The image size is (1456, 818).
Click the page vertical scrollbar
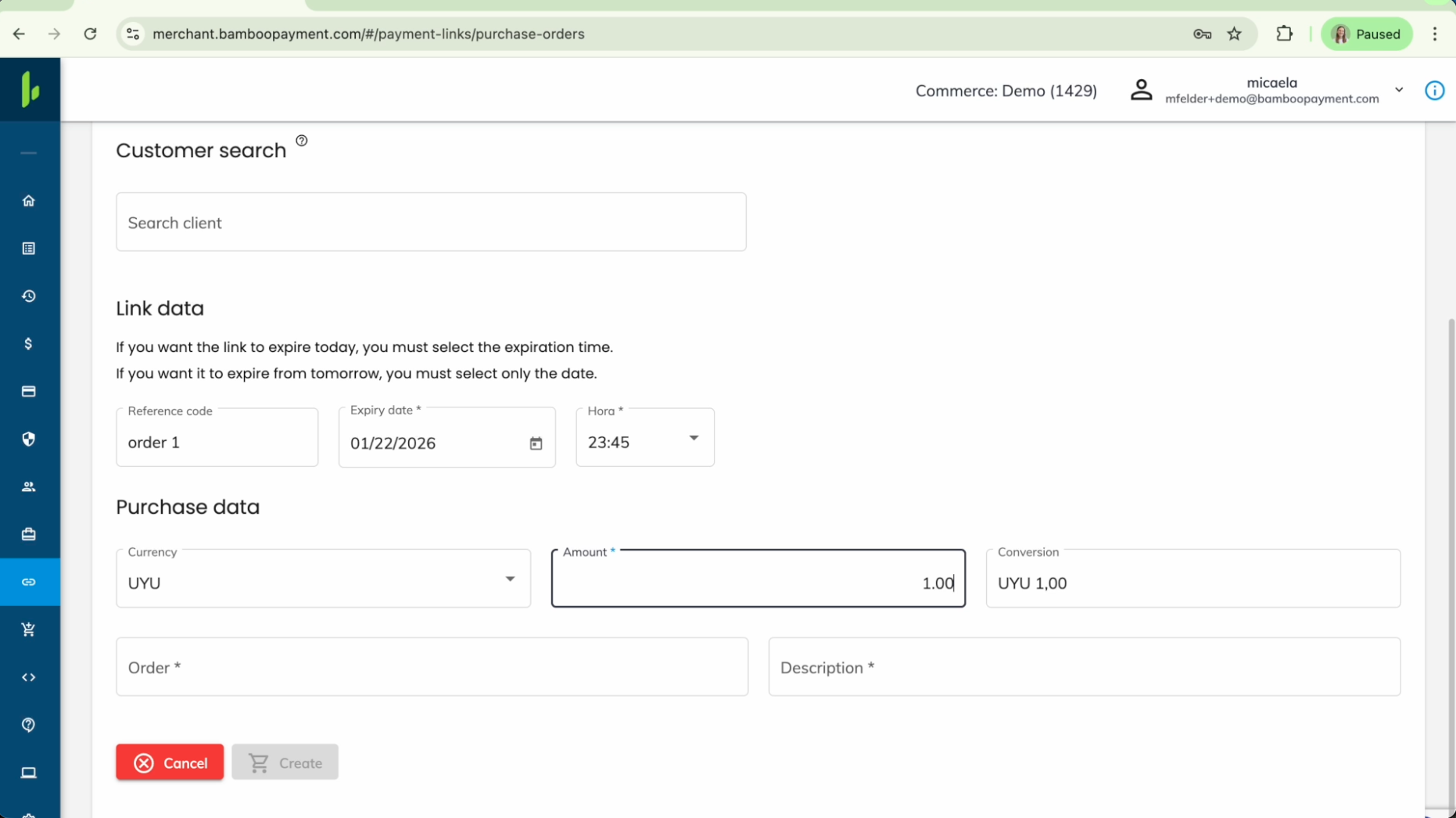(1451, 563)
